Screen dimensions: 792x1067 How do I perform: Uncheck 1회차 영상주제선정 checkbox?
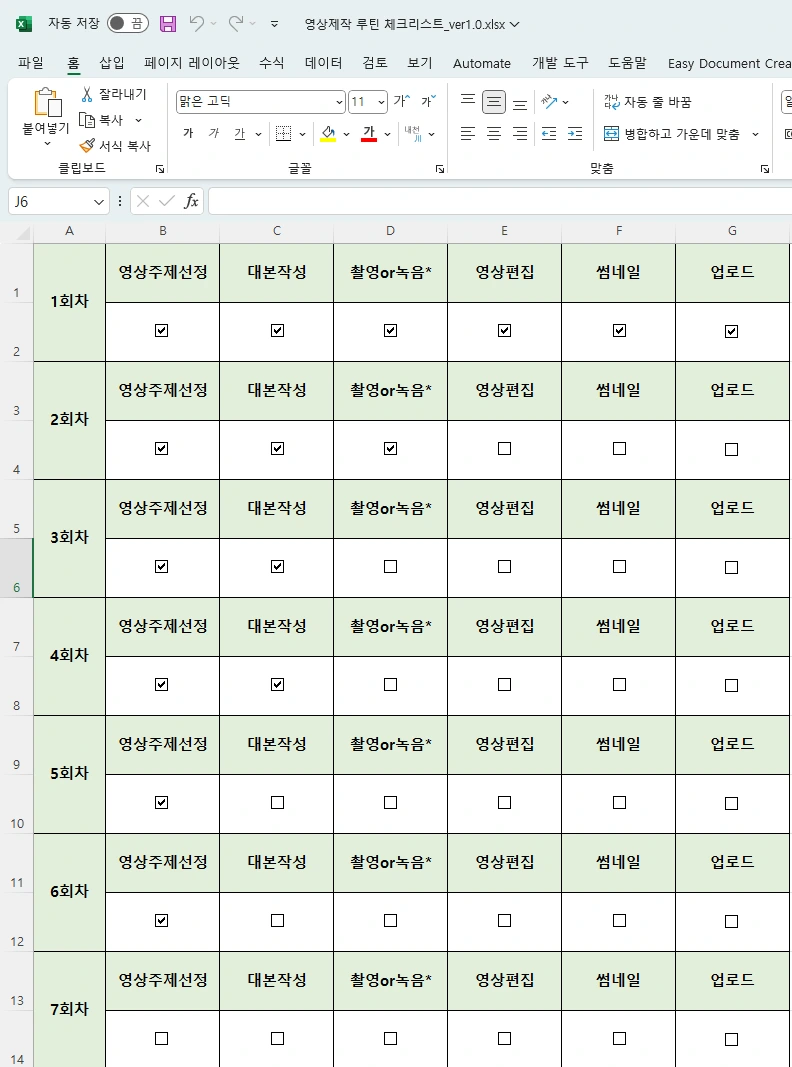(161, 331)
